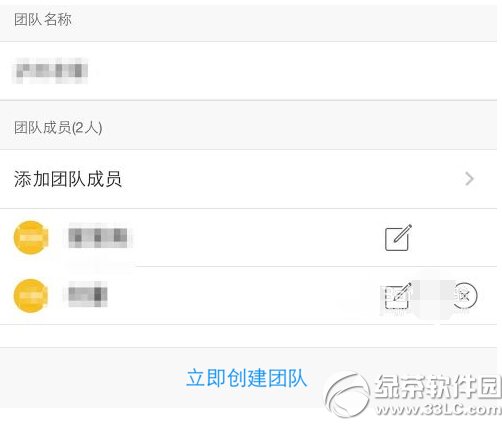This screenshot has width=502, height=429.
Task: Select the first member row's blank area
Action: coord(257,238)
